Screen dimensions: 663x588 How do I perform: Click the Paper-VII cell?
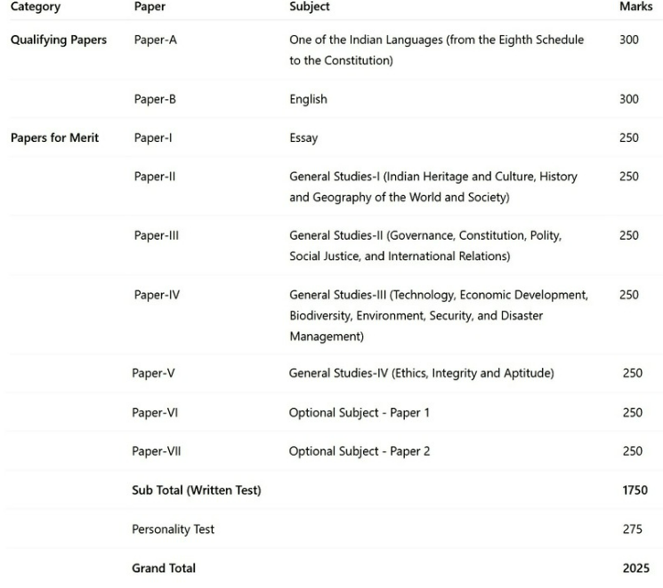pyautogui.click(x=156, y=451)
